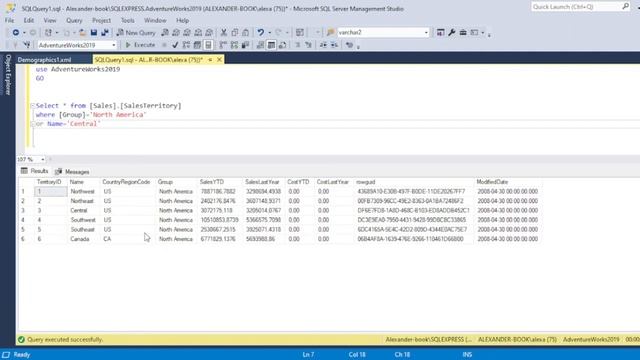640x360 pixels.
Task: Click the search magnifier in Quick Launch
Action: [x=625, y=7]
